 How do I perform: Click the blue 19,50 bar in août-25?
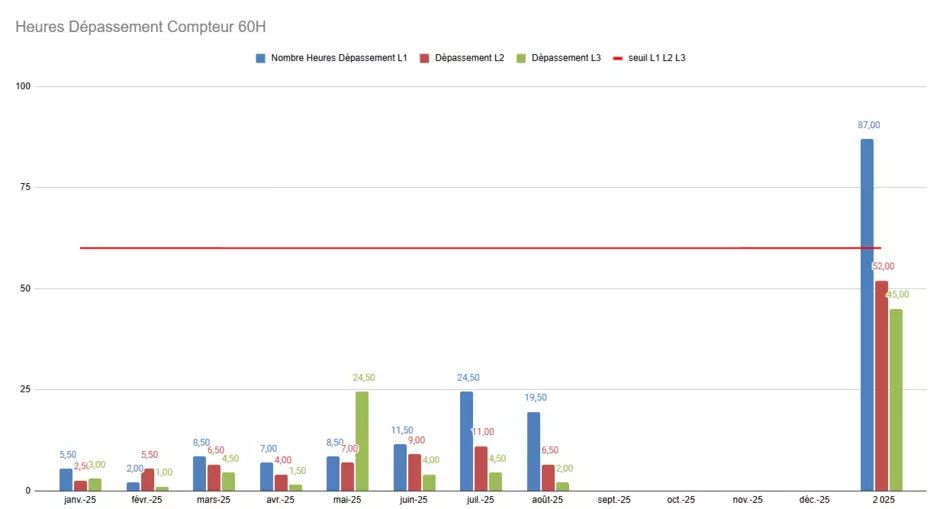tap(533, 450)
